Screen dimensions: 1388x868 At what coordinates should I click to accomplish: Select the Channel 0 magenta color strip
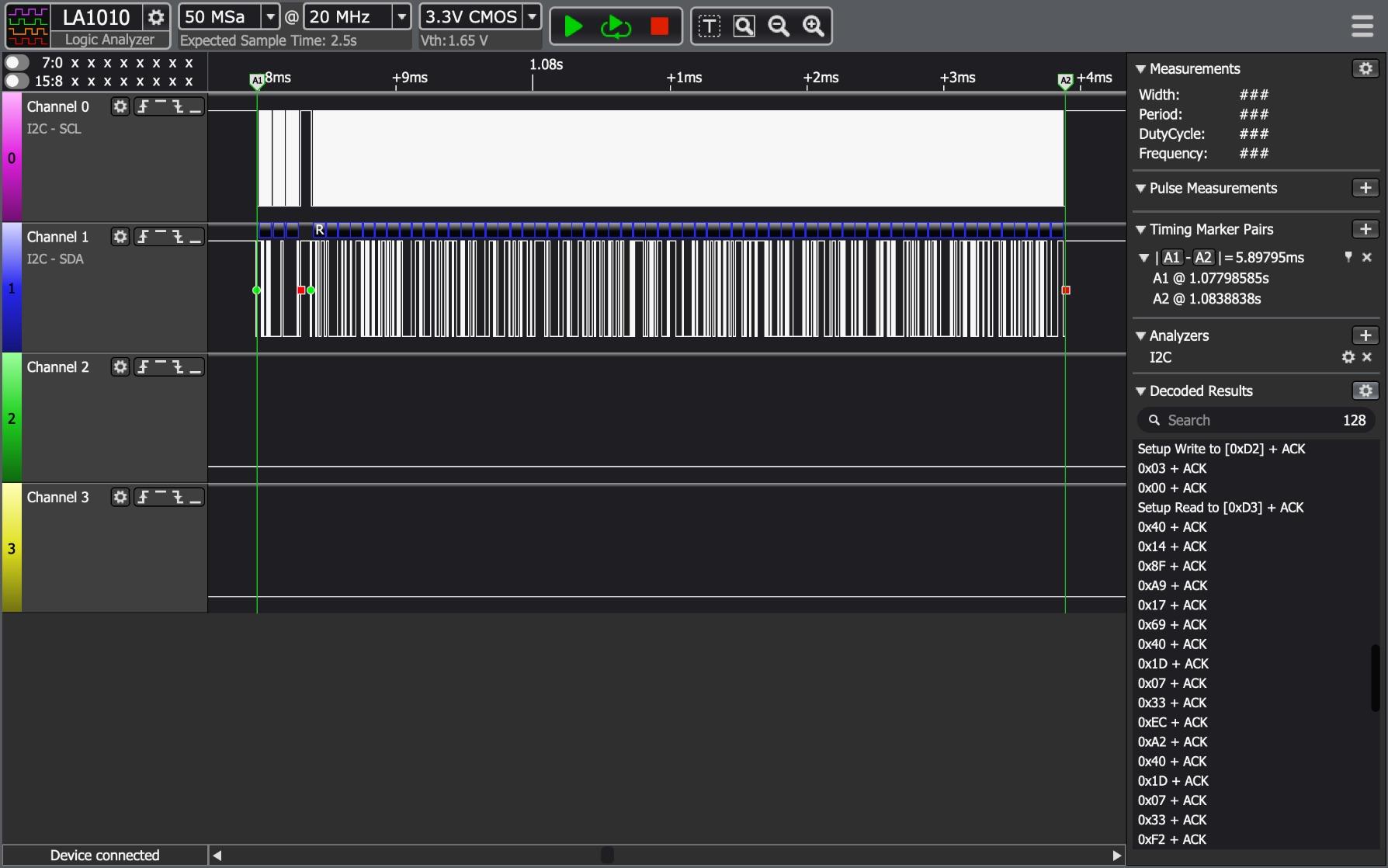(12, 158)
